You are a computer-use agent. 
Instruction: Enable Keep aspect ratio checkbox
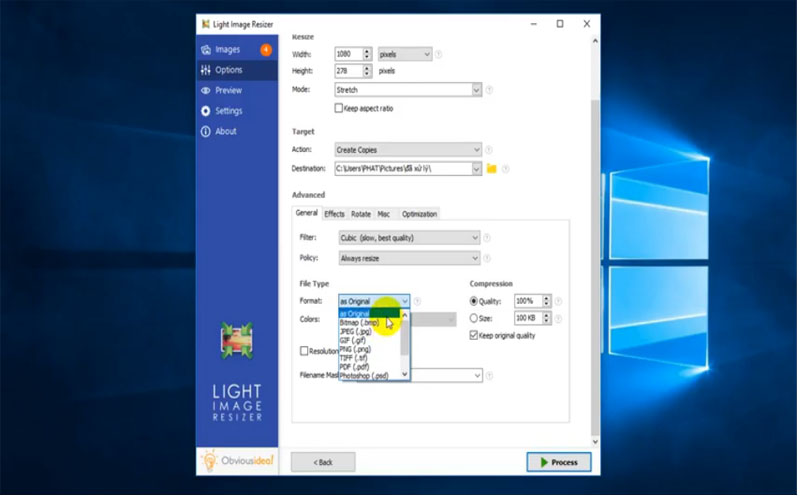[339, 108]
